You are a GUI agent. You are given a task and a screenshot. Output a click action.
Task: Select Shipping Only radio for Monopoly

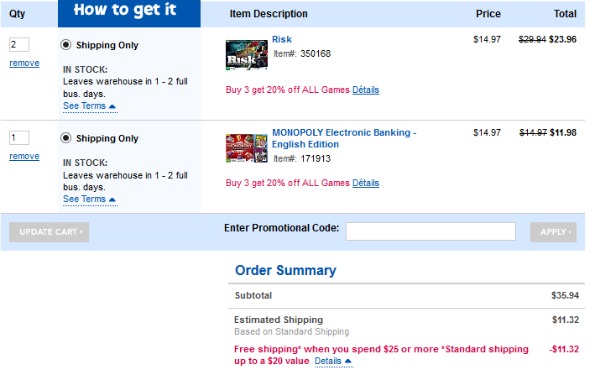pyautogui.click(x=66, y=138)
